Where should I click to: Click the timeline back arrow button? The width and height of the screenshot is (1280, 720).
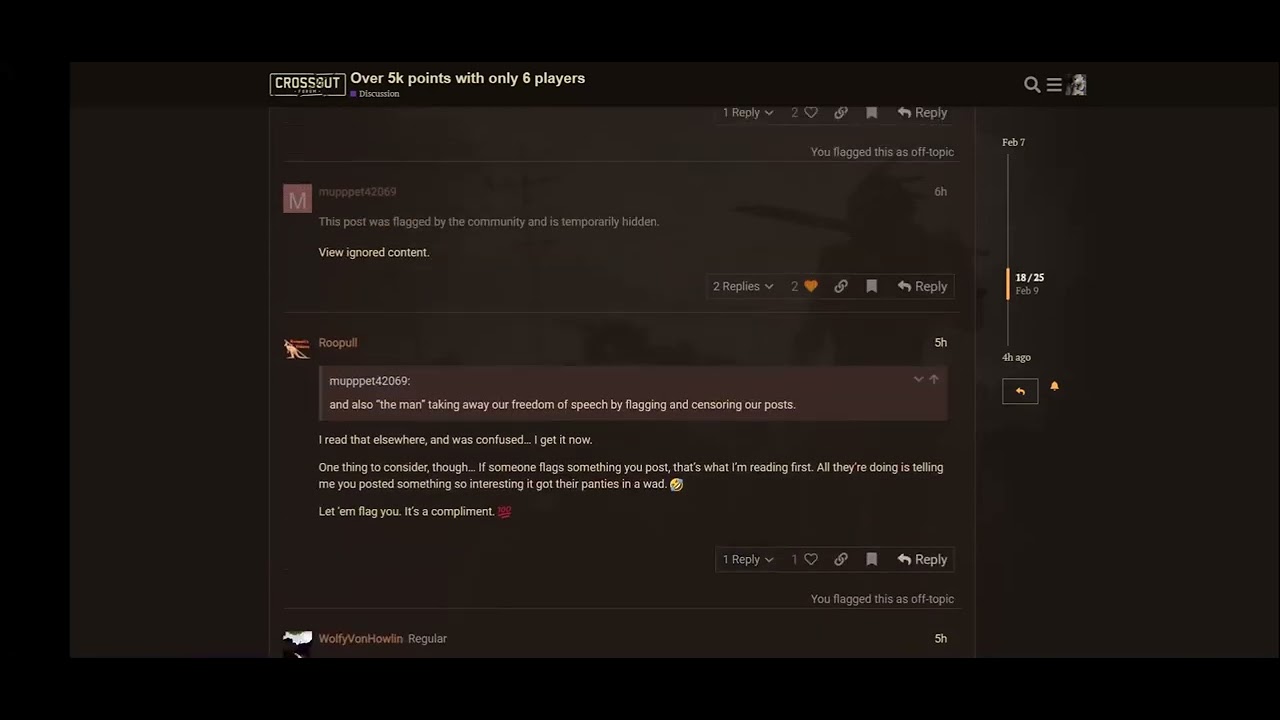[x=1020, y=391]
